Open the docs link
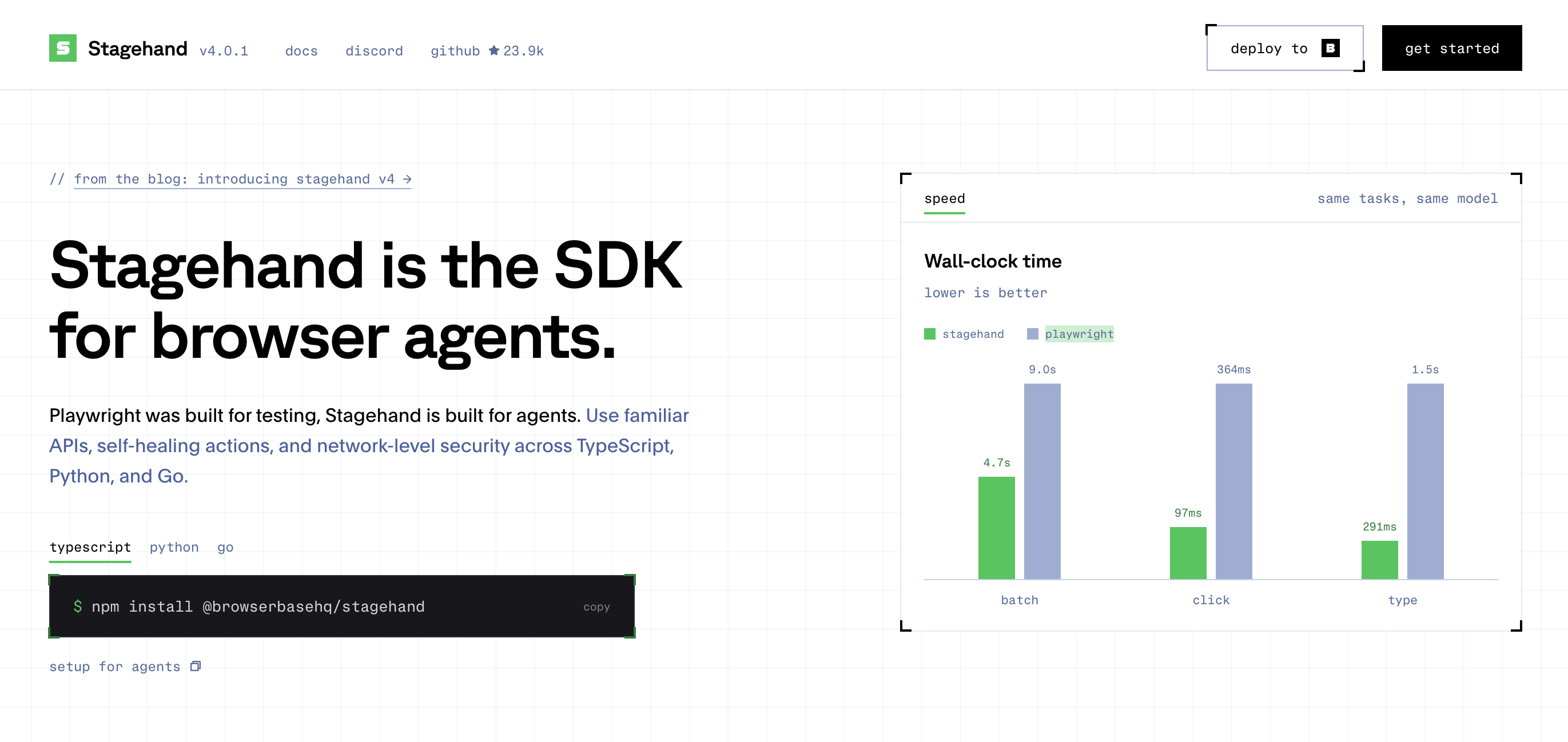The image size is (1568, 742). pyautogui.click(x=301, y=50)
